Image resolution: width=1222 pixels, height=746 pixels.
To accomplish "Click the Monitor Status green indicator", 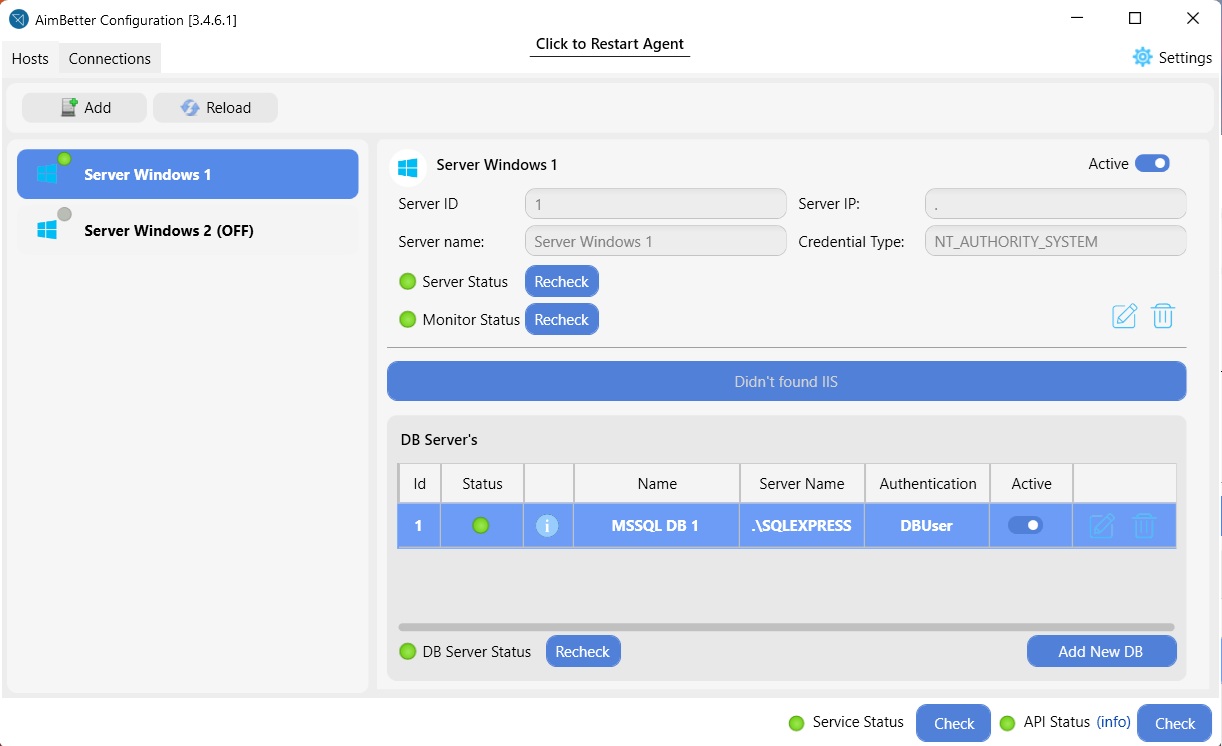I will tap(407, 320).
